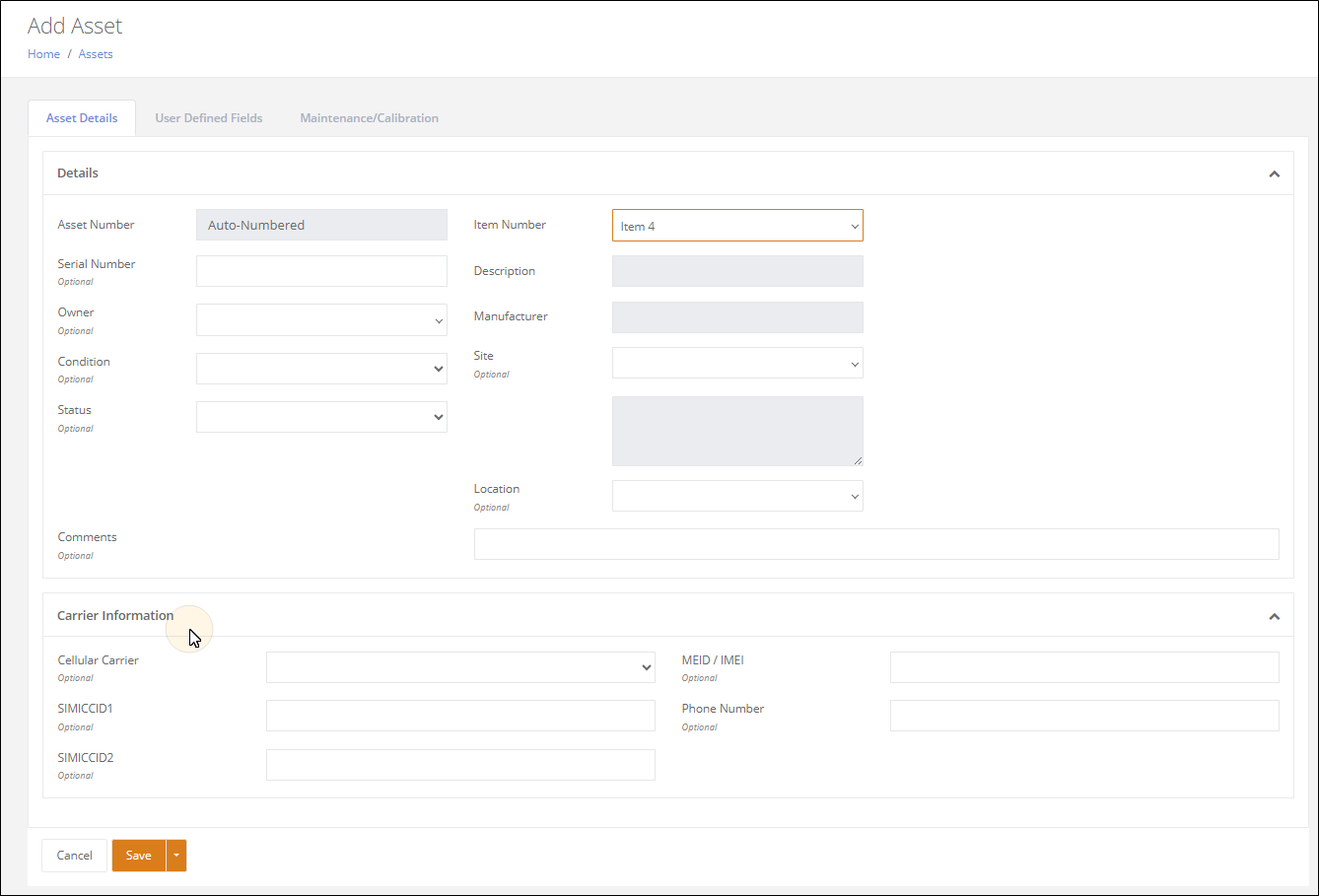
Task: Open the Item Number dropdown
Action: [x=737, y=226]
